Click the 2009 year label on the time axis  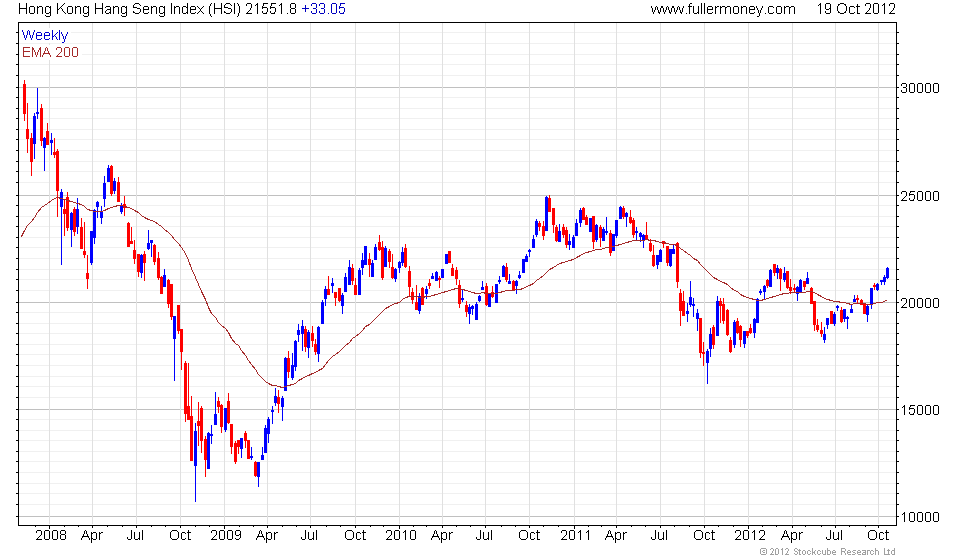226,536
